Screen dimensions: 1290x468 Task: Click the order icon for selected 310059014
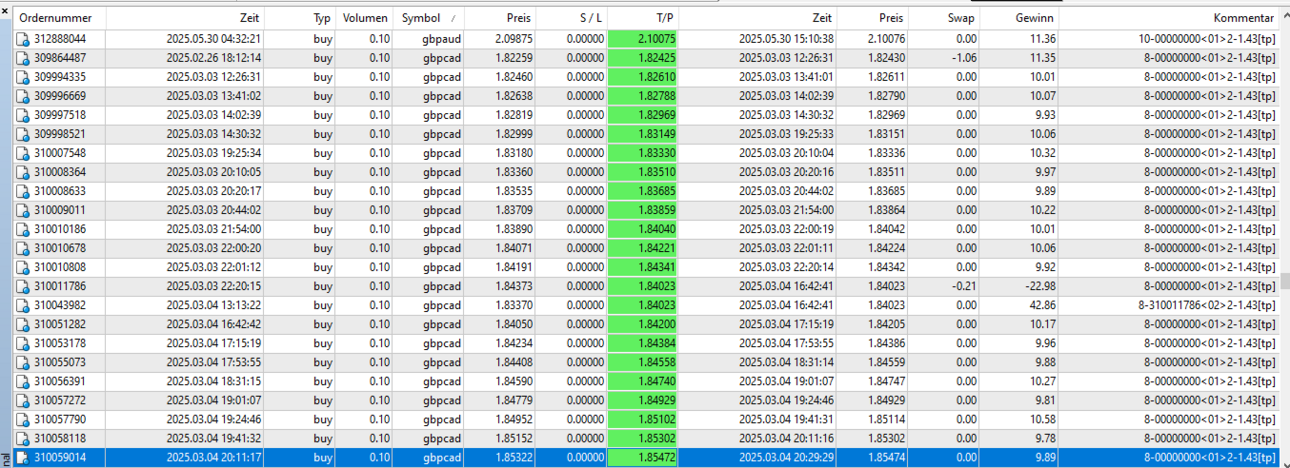coord(24,457)
